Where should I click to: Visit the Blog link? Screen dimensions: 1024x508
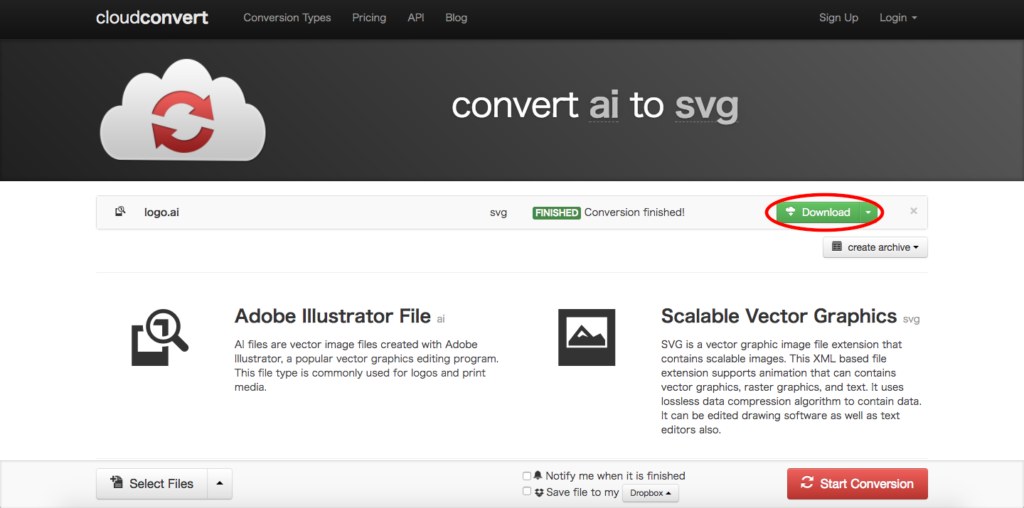click(456, 18)
